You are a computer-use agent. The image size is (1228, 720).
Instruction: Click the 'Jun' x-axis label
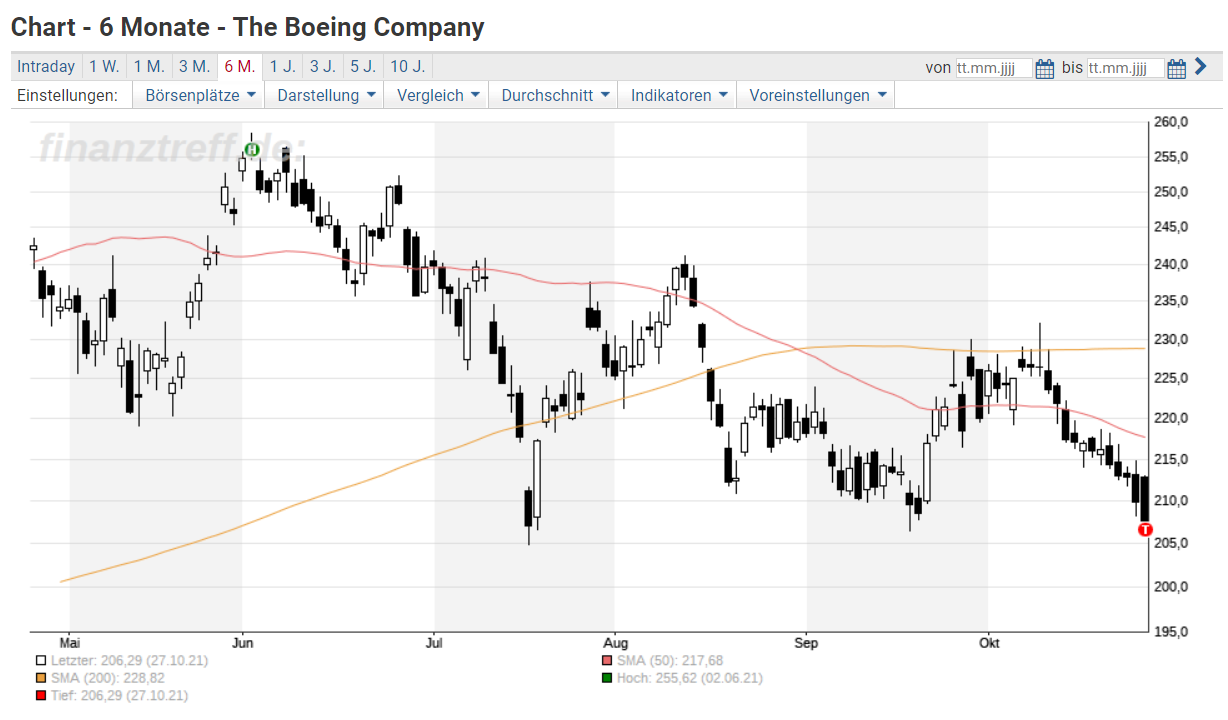pyautogui.click(x=242, y=643)
